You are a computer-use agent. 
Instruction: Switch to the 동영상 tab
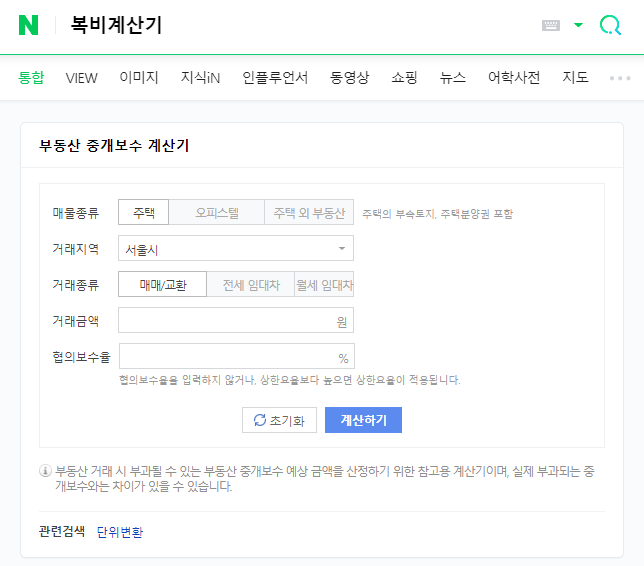pos(350,77)
